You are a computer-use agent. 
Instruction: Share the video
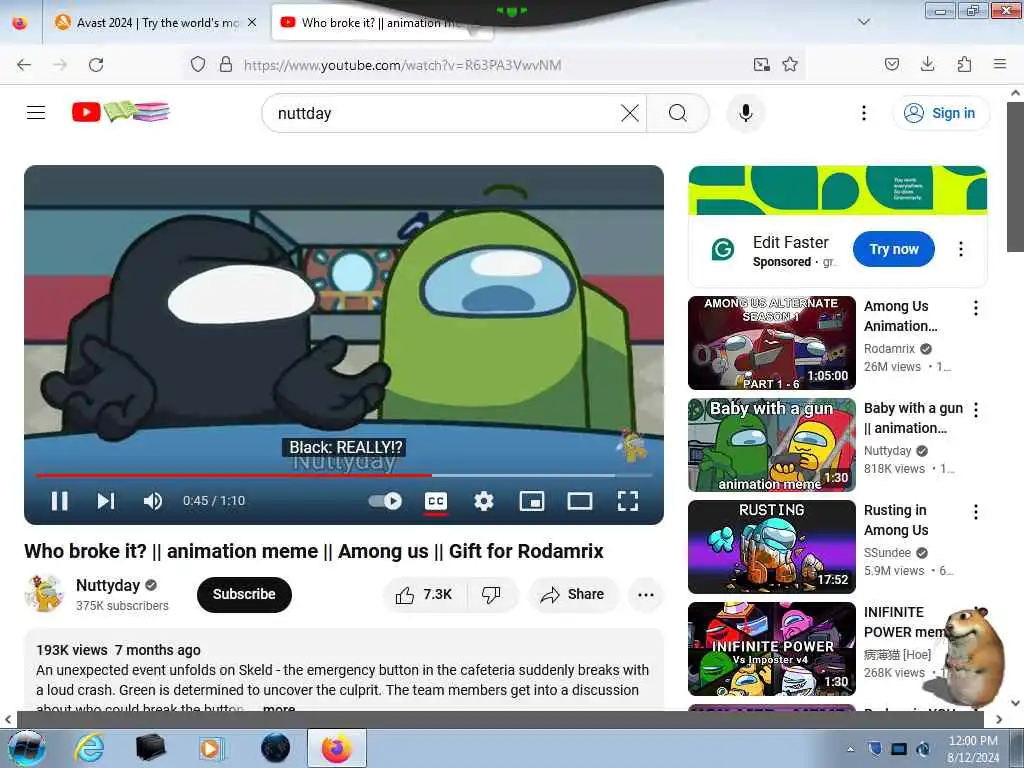[572, 594]
